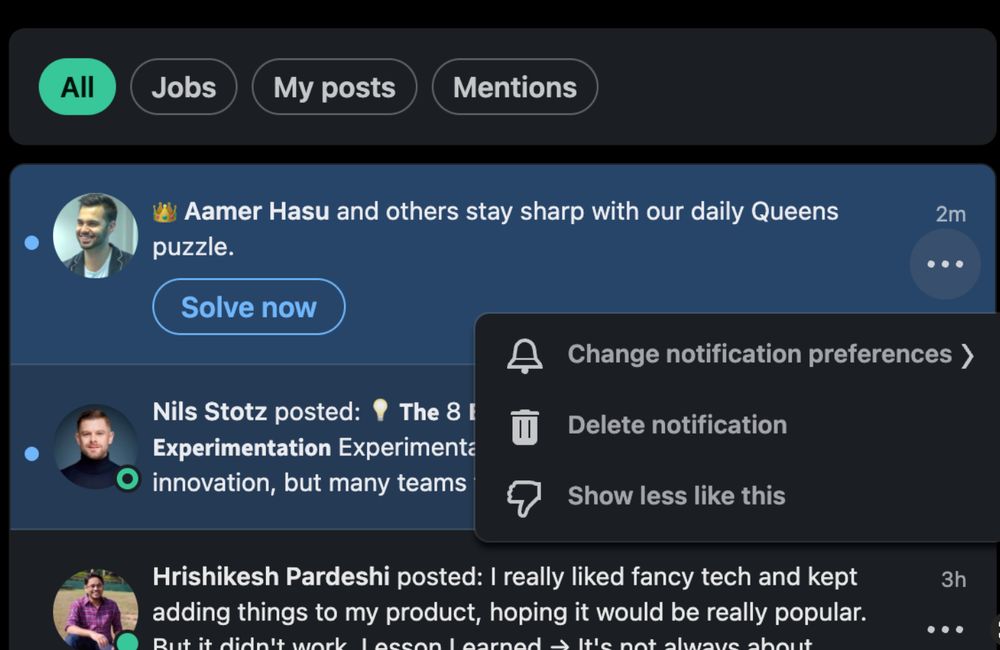The image size is (1000, 650).
Task: Show the Mentions notifications filter
Action: click(x=515, y=87)
